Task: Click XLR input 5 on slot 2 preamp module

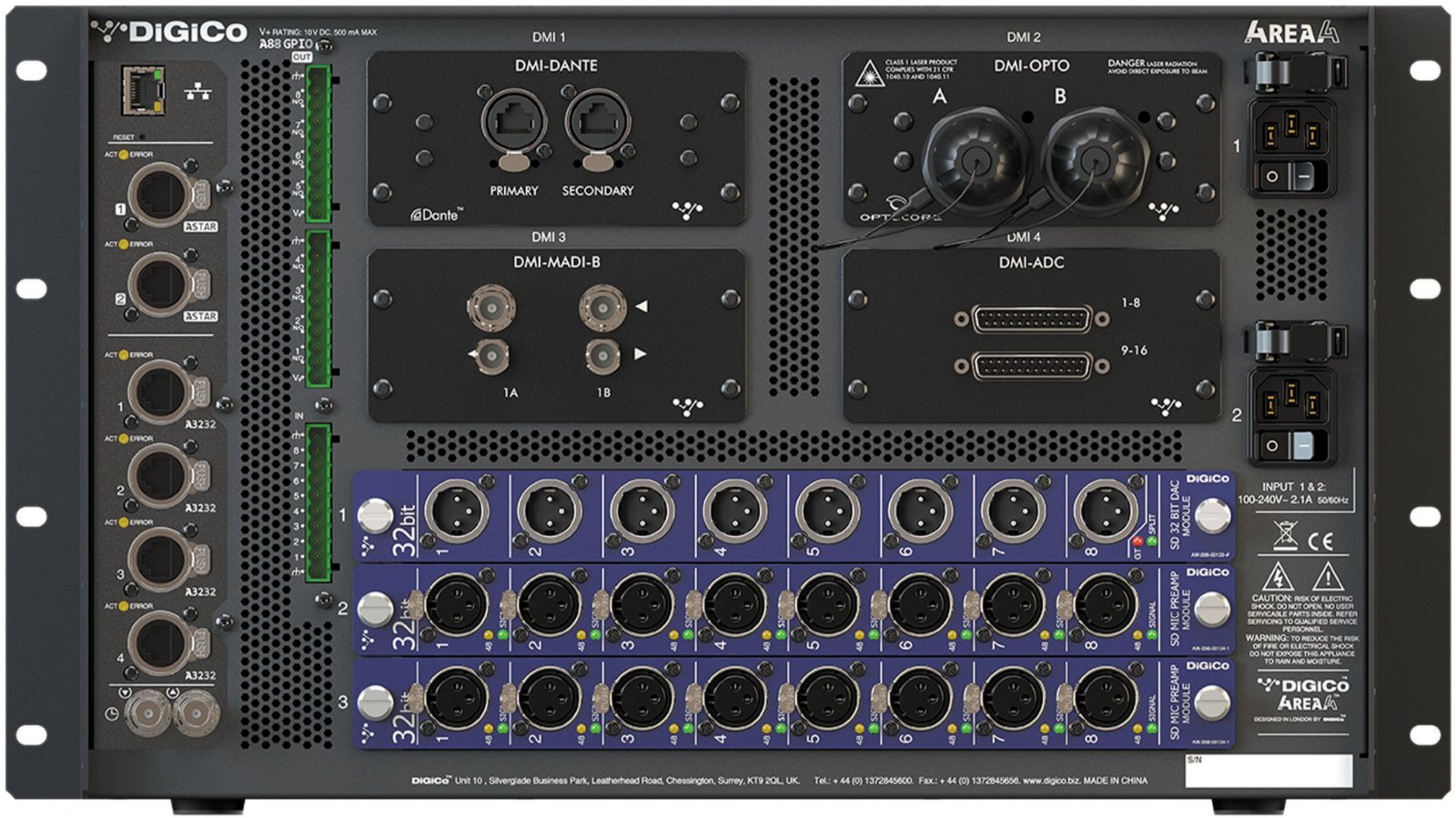Action: pyautogui.click(x=828, y=604)
